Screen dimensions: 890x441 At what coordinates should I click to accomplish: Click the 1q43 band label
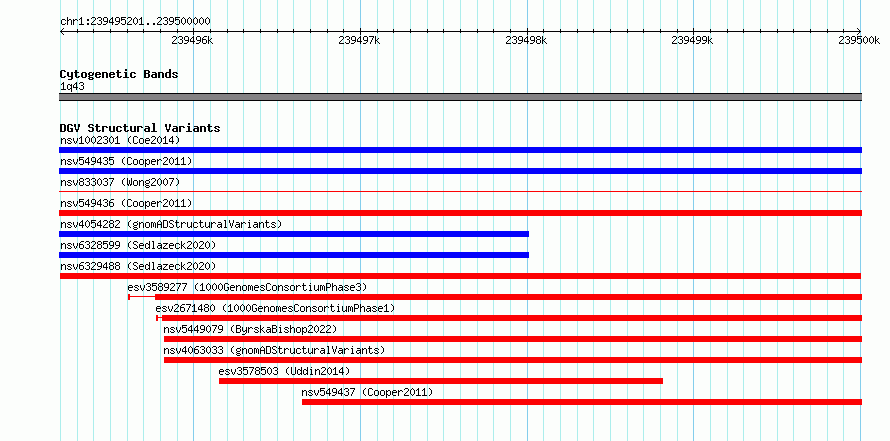pos(73,87)
